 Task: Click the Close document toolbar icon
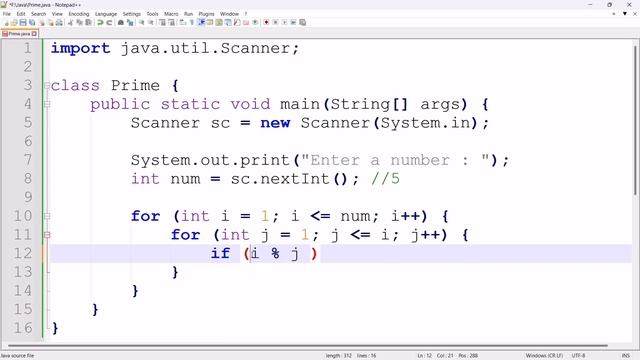click(42, 22)
